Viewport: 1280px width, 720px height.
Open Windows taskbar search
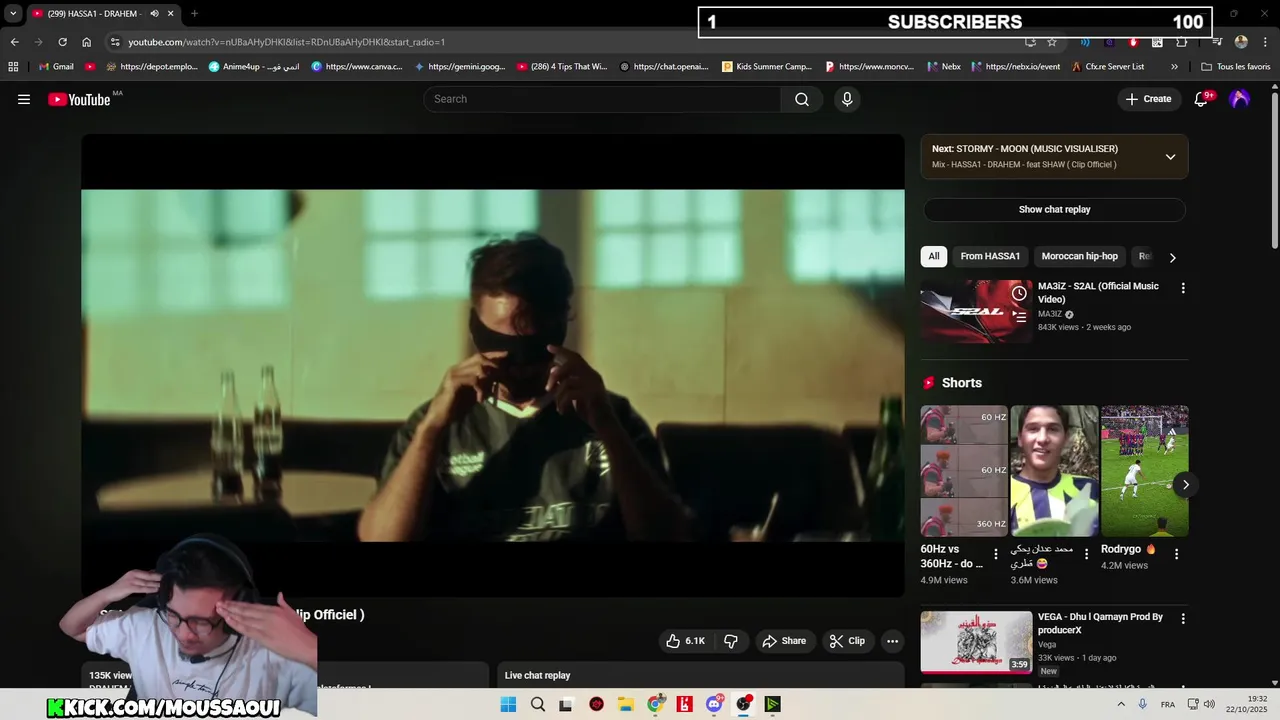538,704
